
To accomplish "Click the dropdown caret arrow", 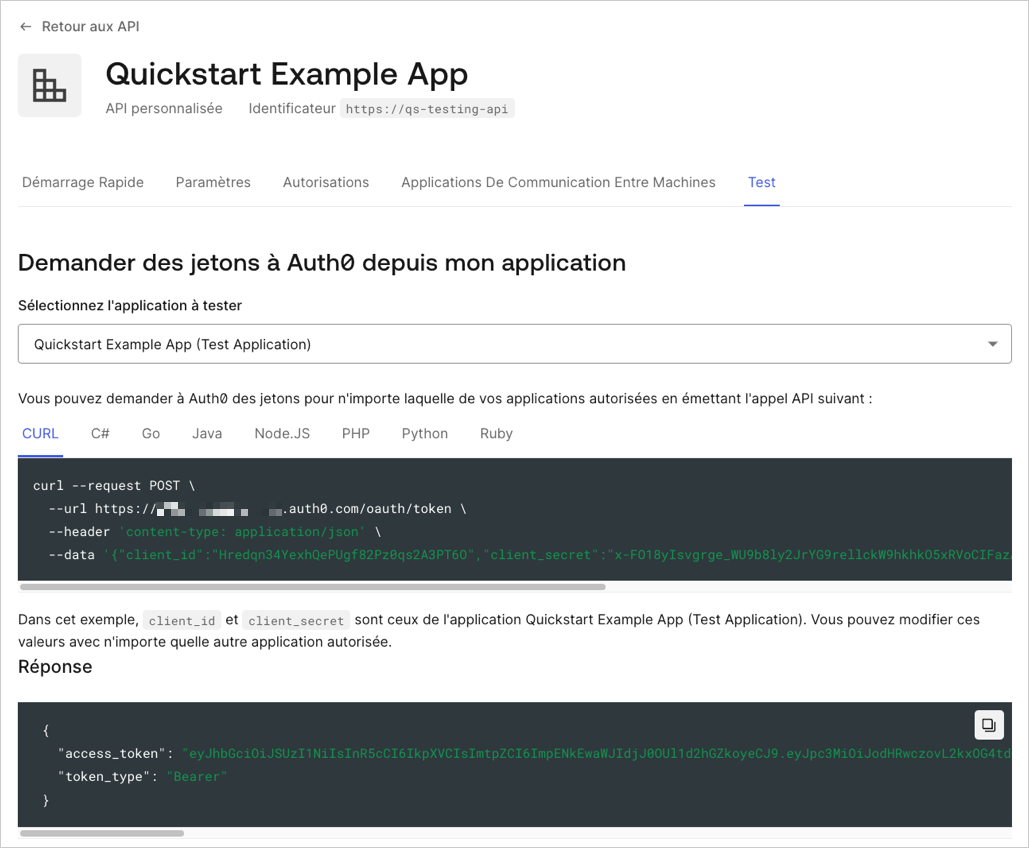I will 993,344.
